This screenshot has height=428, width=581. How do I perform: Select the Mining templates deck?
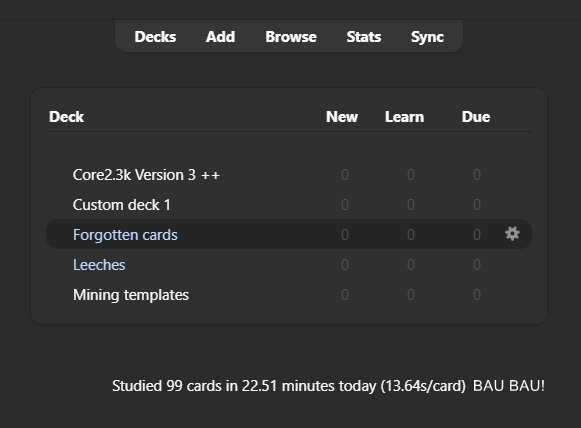click(131, 295)
